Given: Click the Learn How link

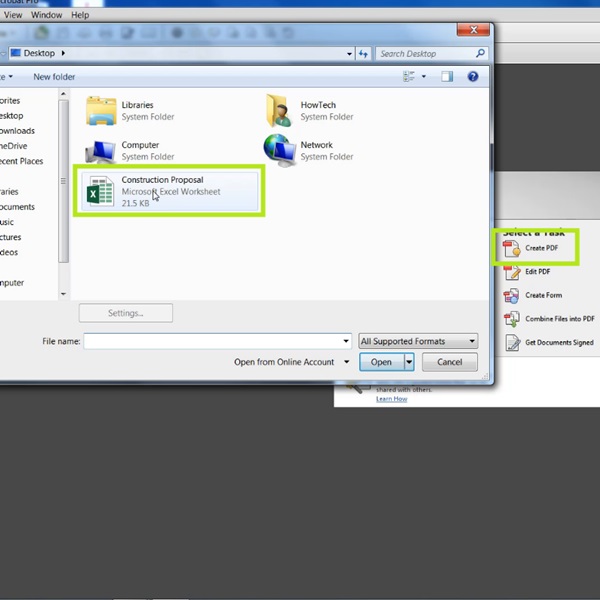Looking at the screenshot, I should [x=391, y=399].
